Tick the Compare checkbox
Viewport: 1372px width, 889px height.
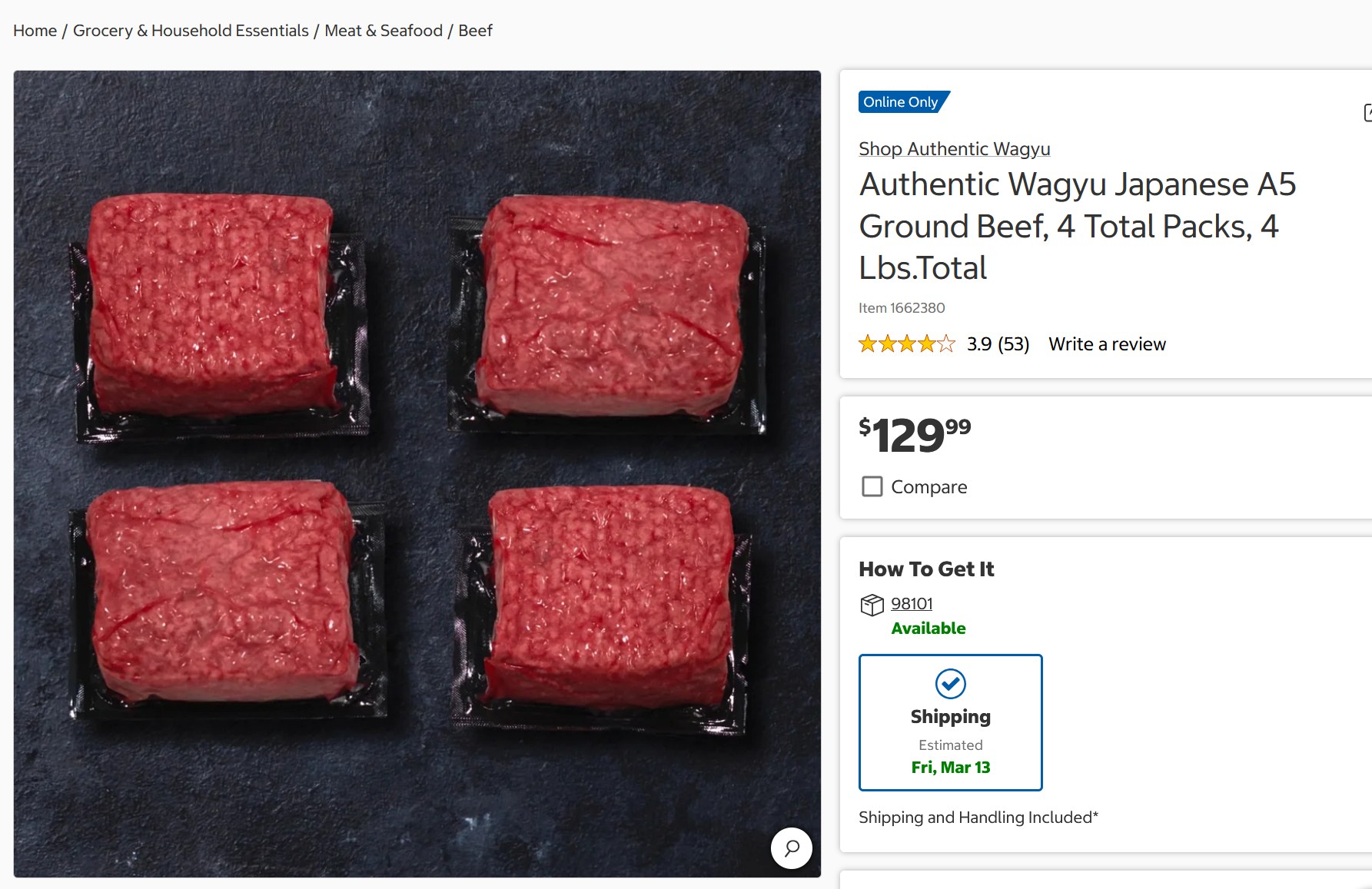pyautogui.click(x=872, y=487)
